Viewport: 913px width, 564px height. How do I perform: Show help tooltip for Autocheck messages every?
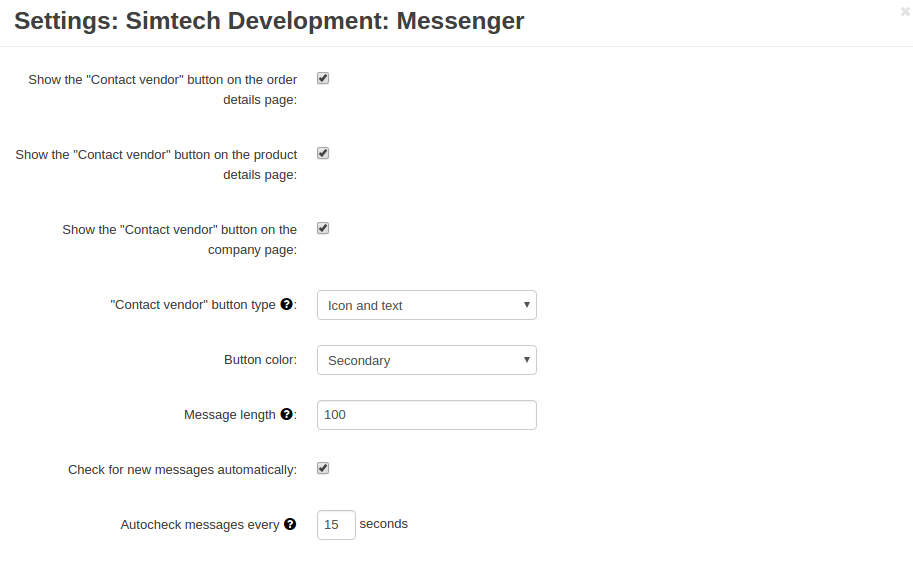click(290, 524)
